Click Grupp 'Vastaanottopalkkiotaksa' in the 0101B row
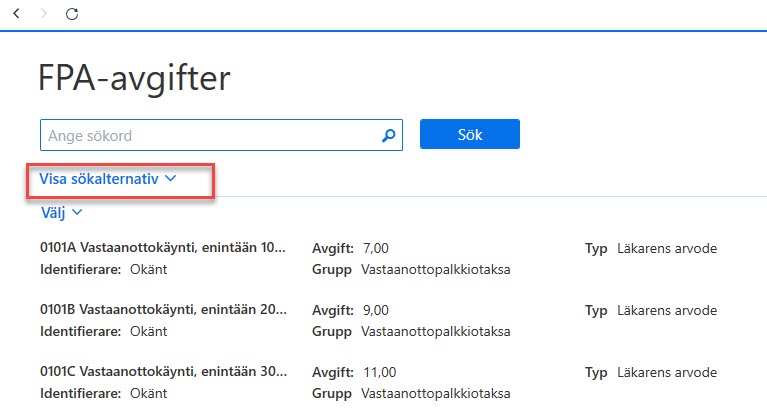The height and width of the screenshot is (415, 767). tap(435, 331)
